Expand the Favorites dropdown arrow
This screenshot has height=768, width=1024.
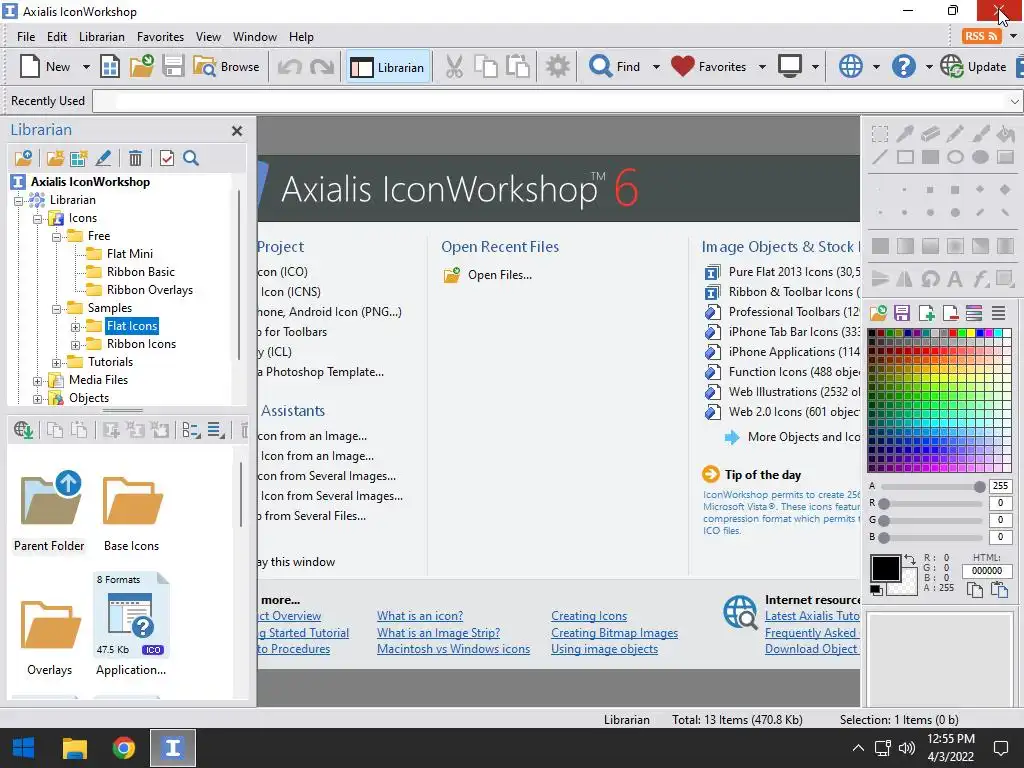761,67
